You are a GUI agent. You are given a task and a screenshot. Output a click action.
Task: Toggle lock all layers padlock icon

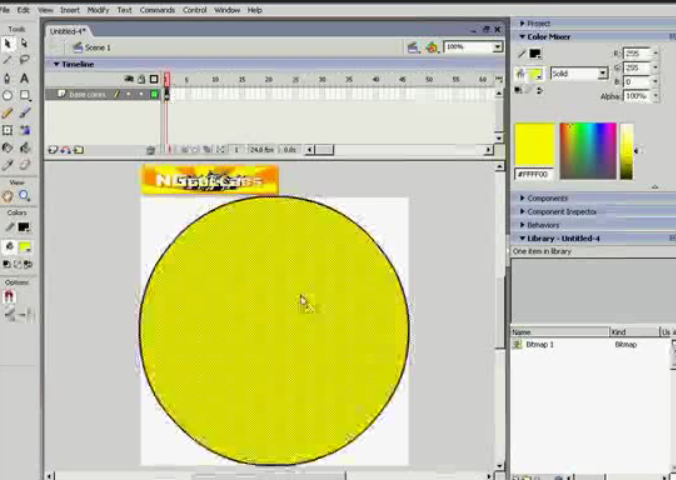click(140, 79)
